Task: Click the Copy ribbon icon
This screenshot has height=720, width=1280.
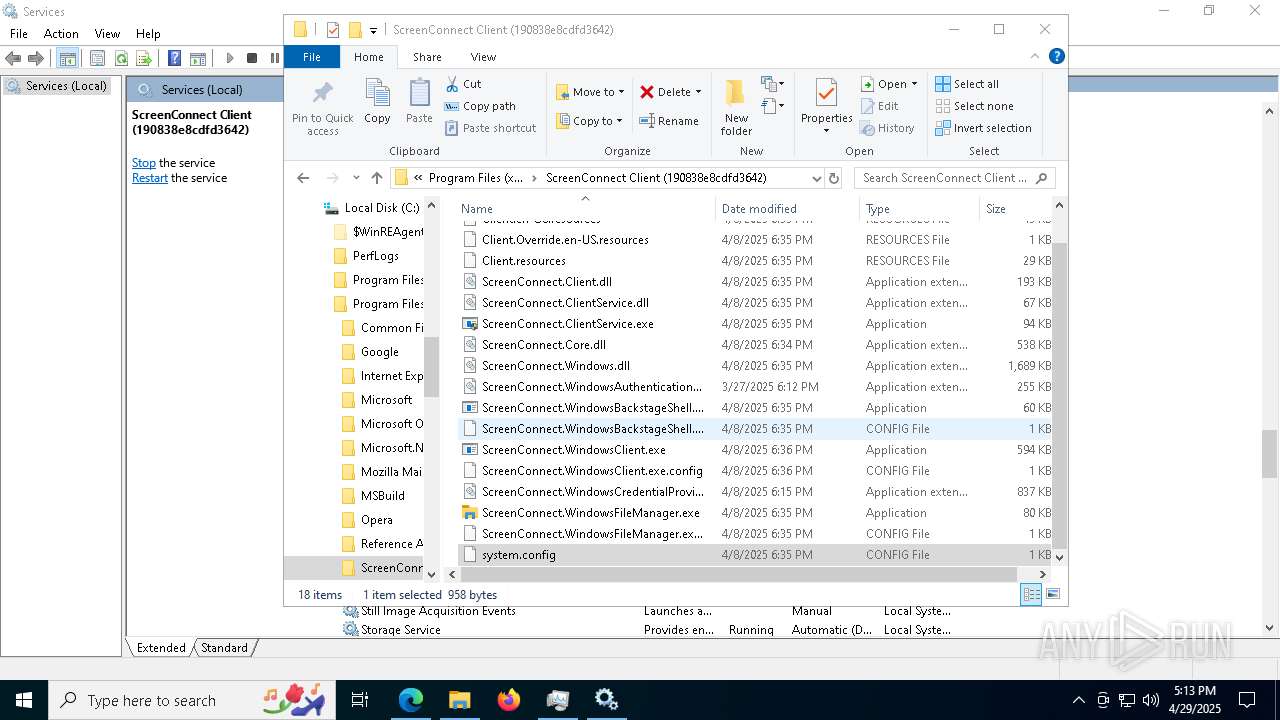Action: point(377,94)
